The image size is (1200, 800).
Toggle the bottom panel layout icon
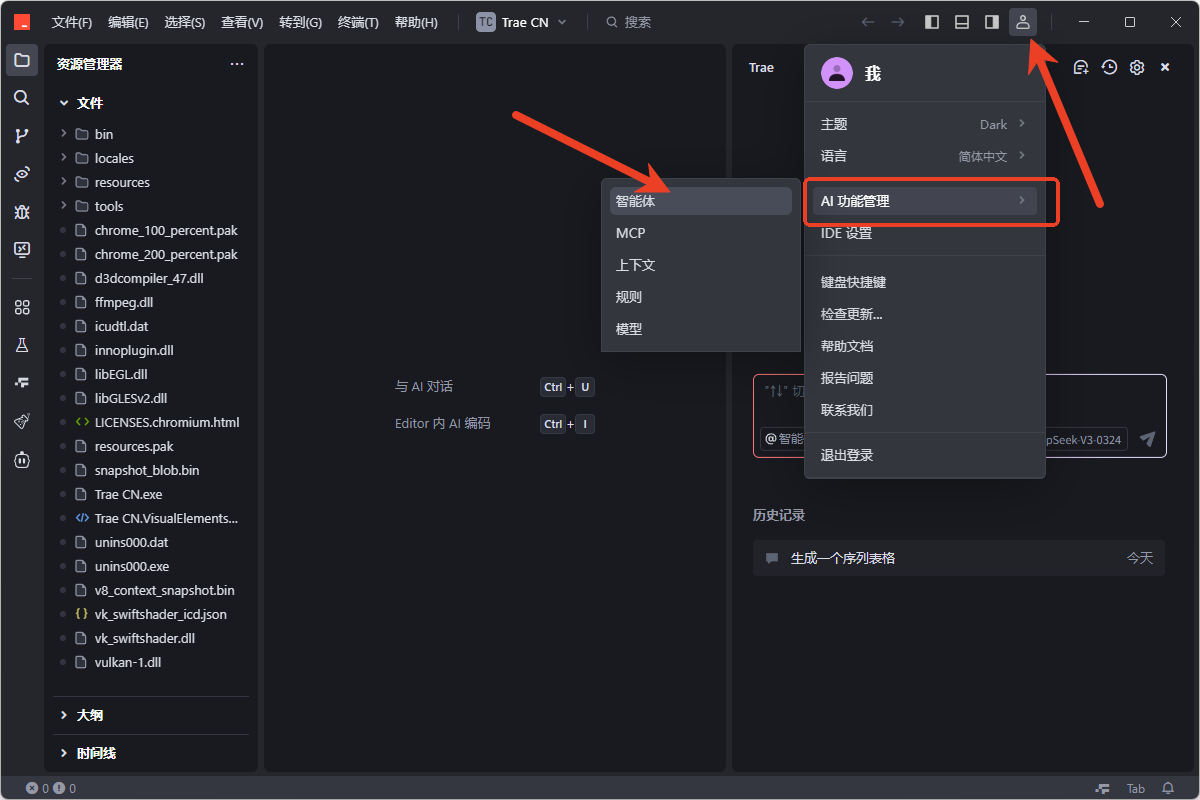coord(962,22)
